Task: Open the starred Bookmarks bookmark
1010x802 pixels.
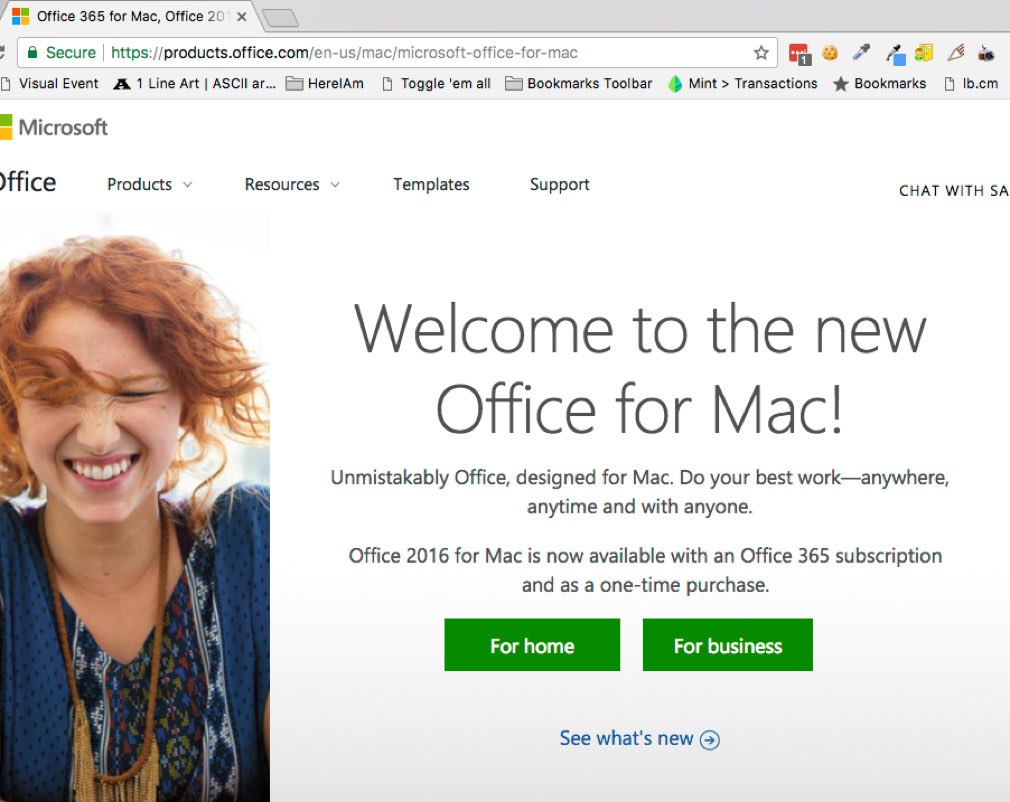Action: (x=880, y=84)
